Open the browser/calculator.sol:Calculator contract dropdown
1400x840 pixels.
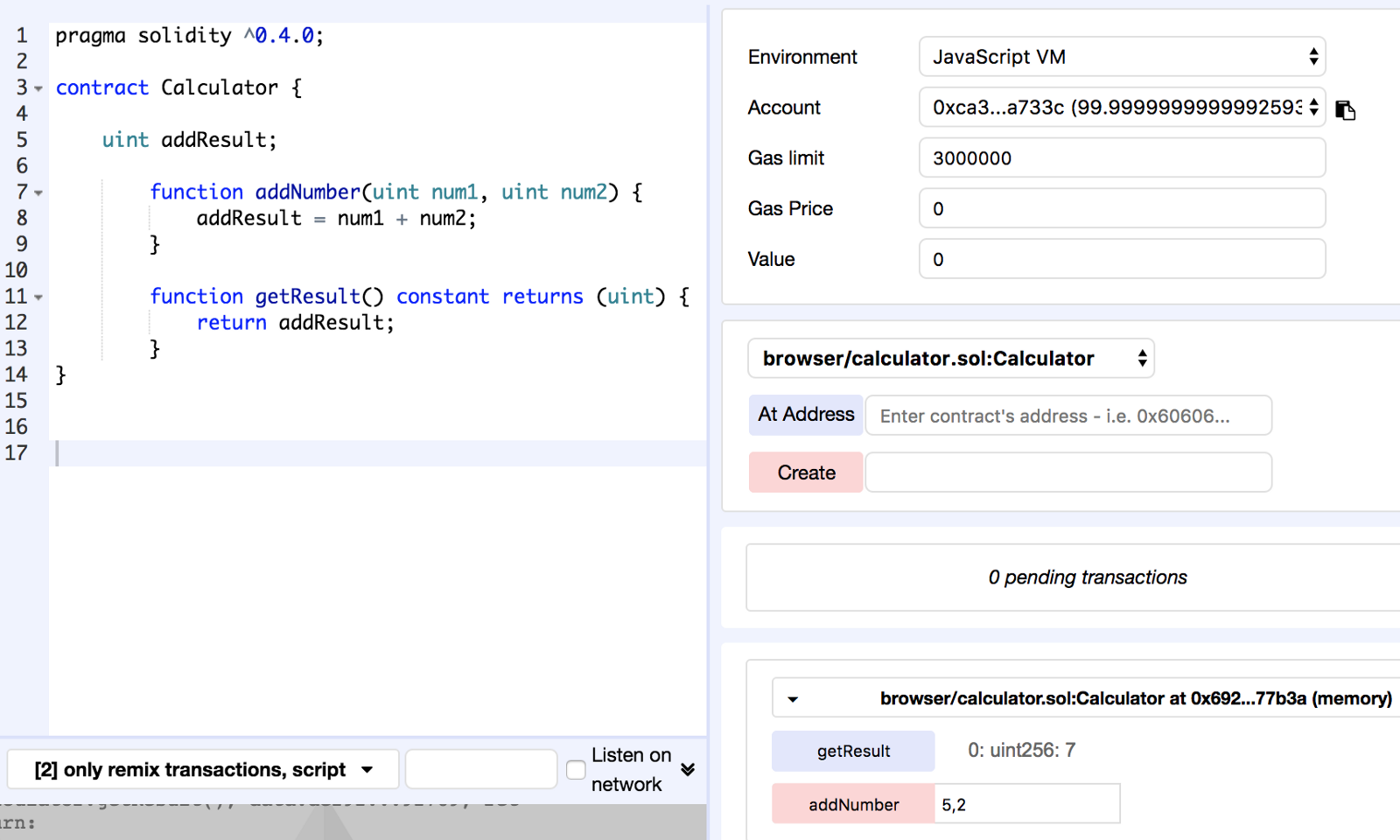[951, 359]
